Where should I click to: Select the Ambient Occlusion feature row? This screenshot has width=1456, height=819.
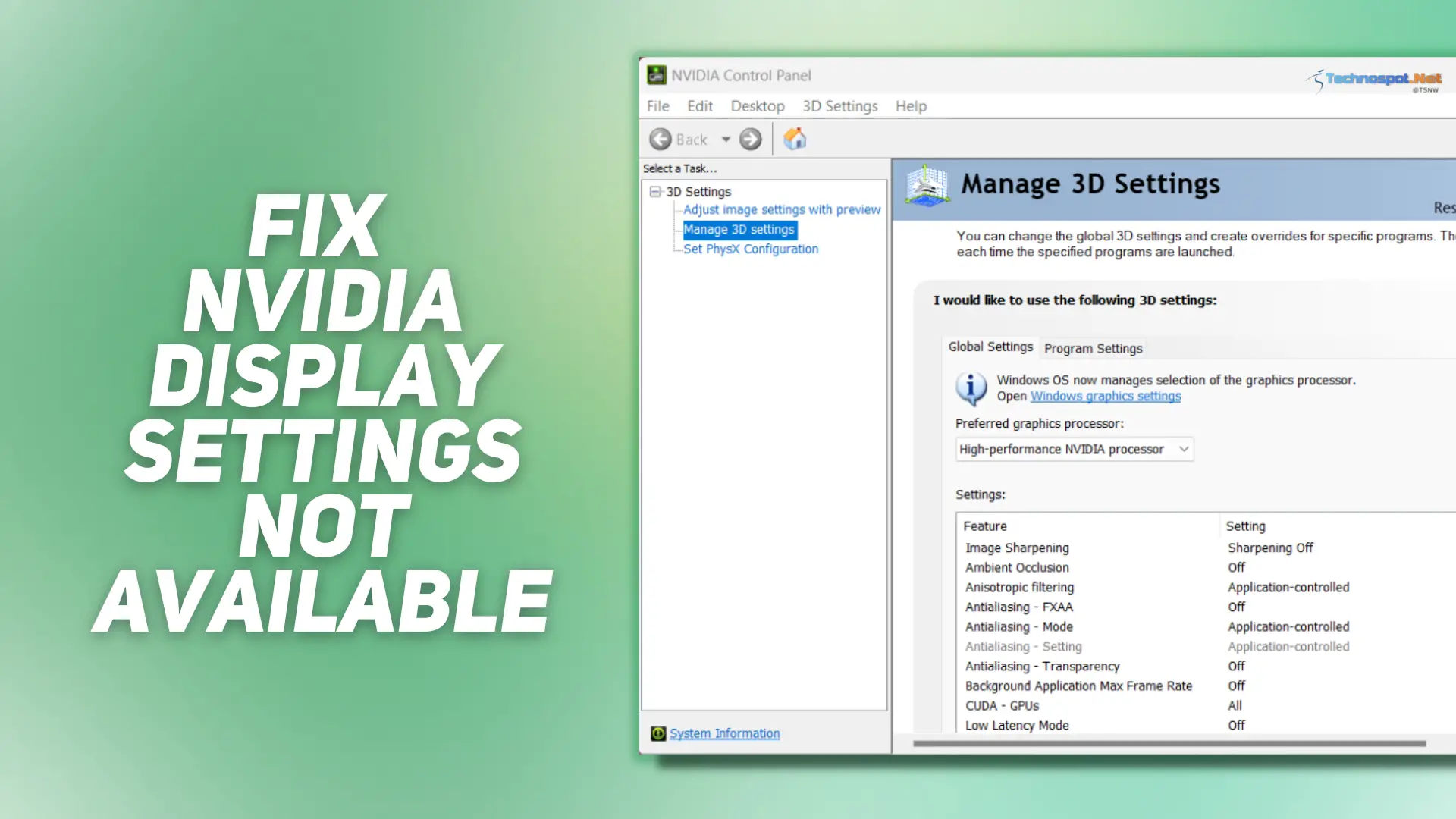click(x=1017, y=567)
